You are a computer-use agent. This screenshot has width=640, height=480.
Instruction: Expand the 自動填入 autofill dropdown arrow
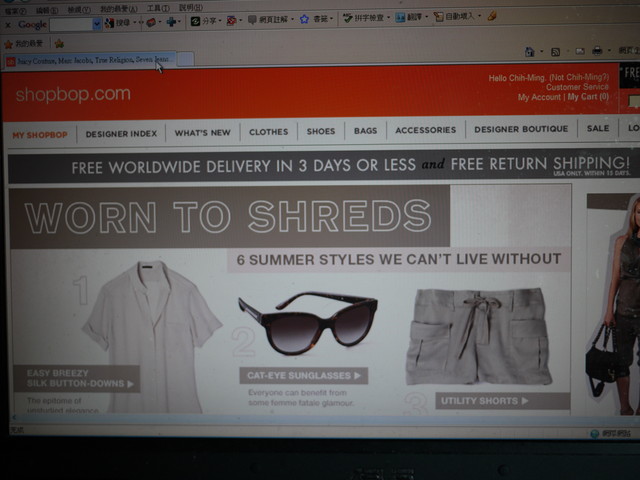(x=480, y=16)
